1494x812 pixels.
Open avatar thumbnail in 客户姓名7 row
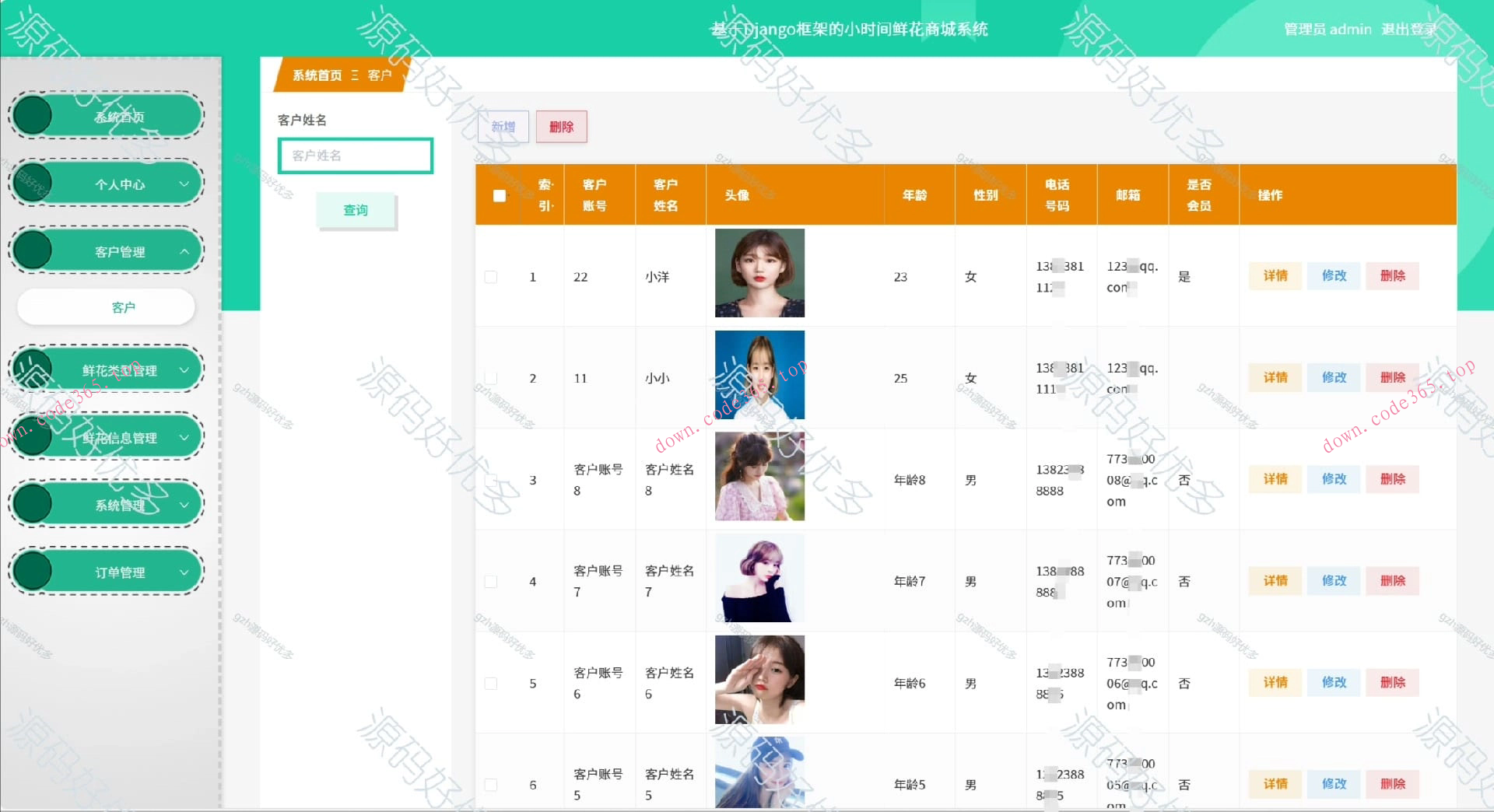759,578
